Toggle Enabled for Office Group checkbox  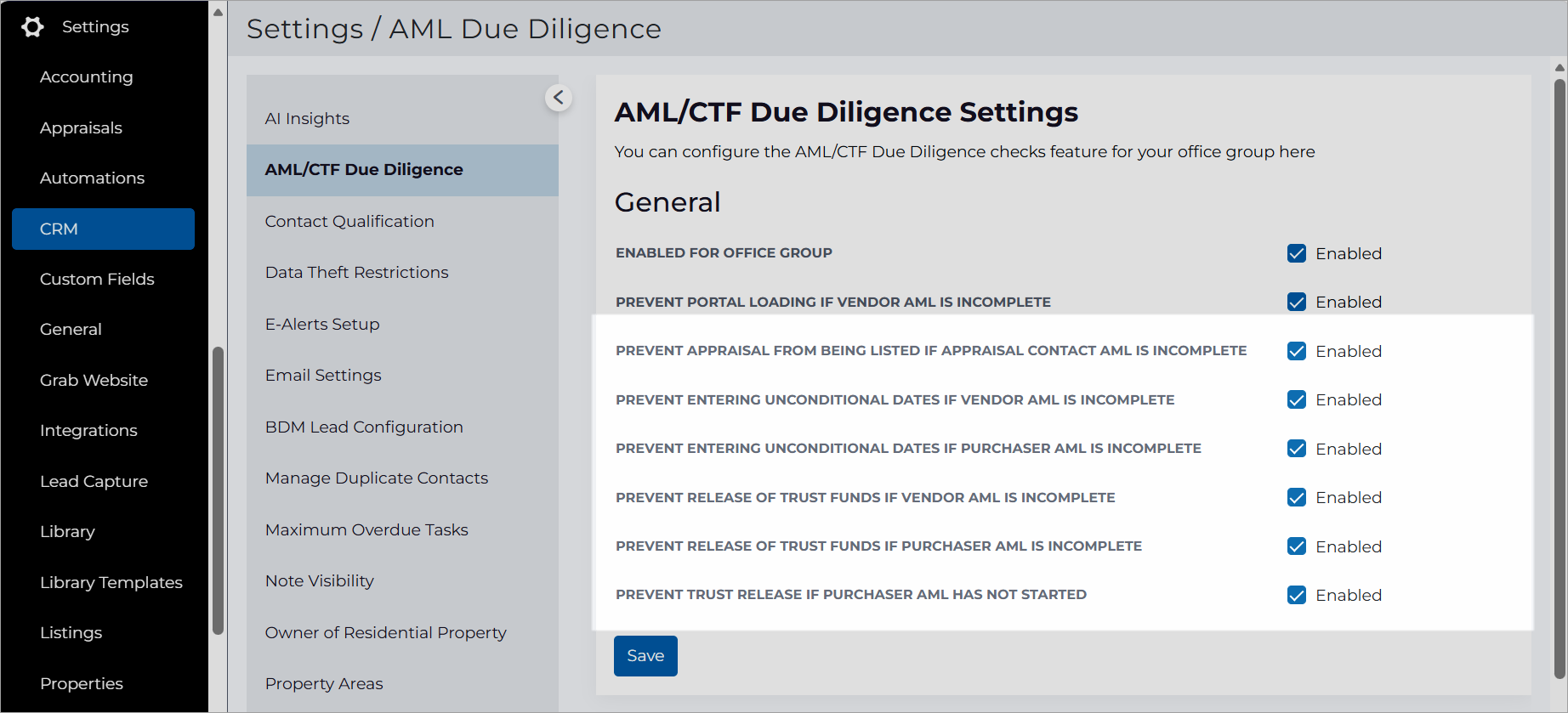point(1297,253)
